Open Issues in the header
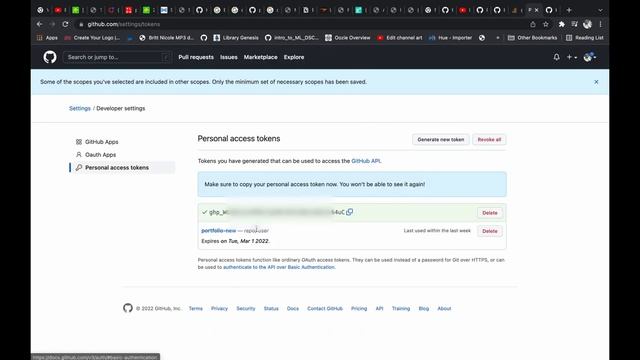 229,57
